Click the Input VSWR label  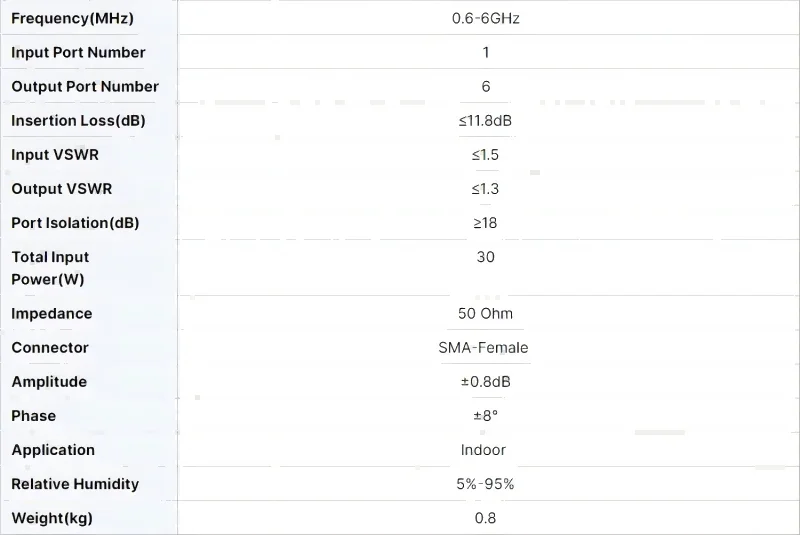(55, 154)
